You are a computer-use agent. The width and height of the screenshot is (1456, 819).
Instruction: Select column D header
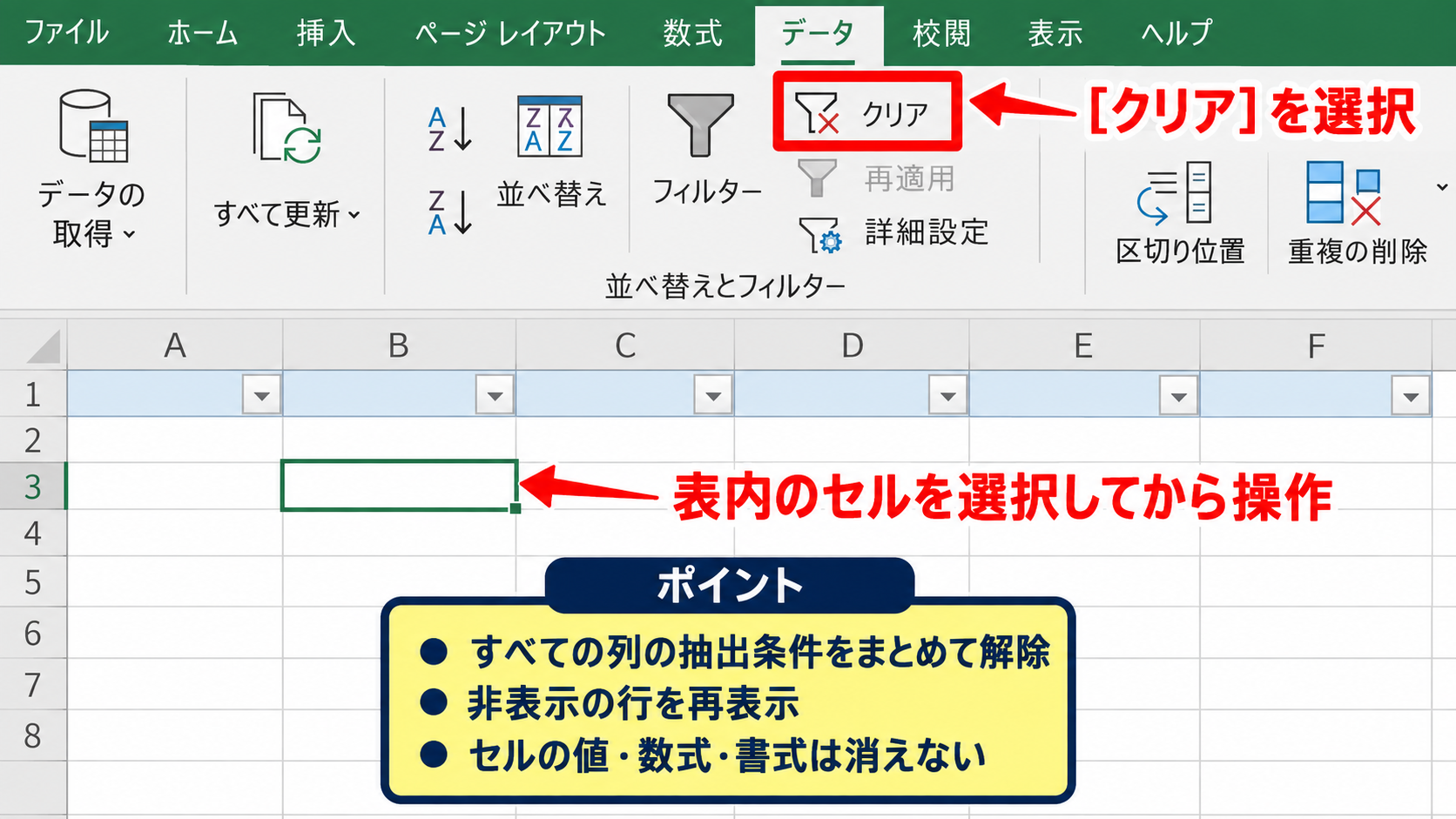(852, 346)
